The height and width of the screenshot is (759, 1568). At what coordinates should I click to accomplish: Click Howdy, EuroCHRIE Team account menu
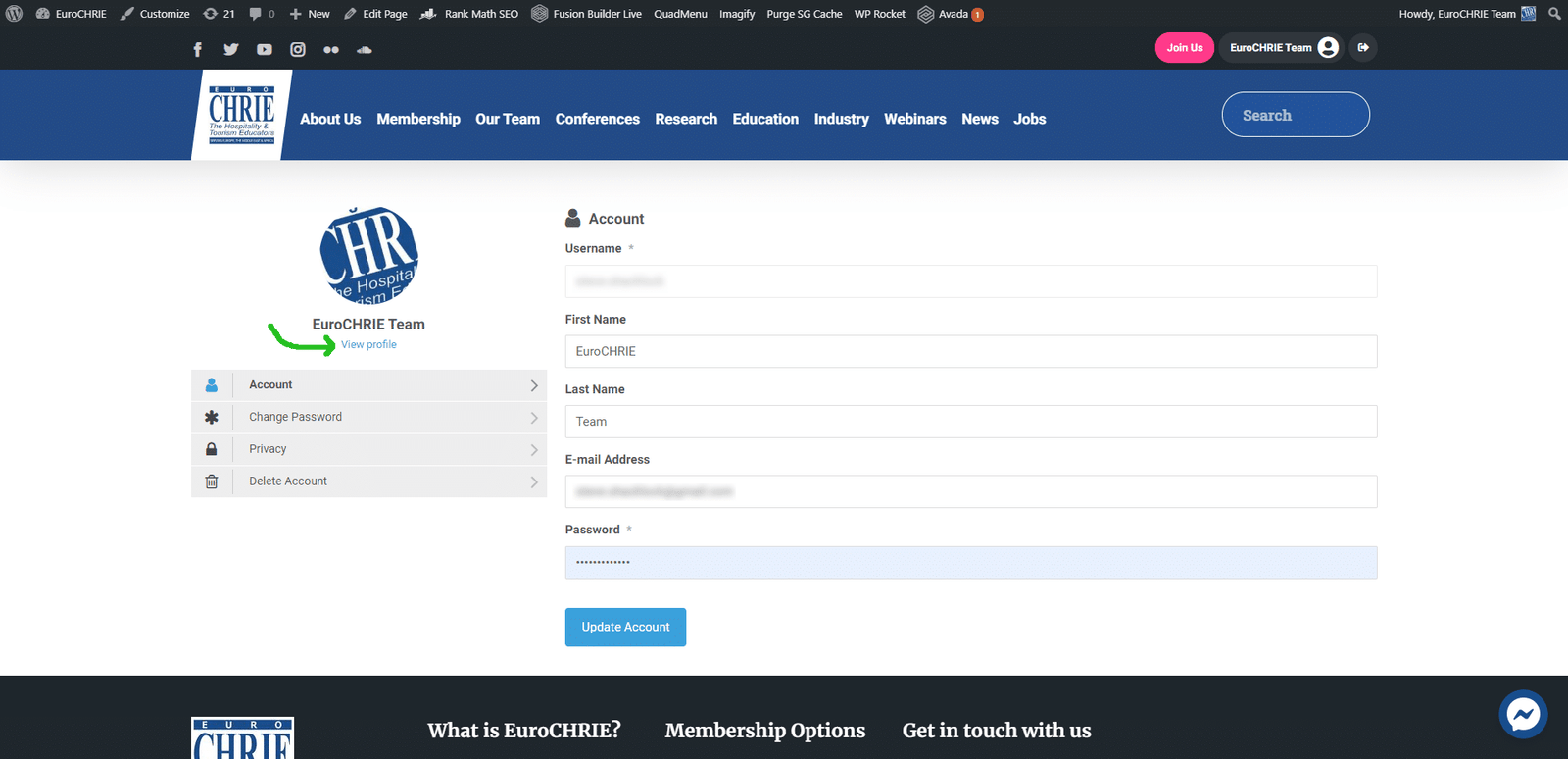1467,14
